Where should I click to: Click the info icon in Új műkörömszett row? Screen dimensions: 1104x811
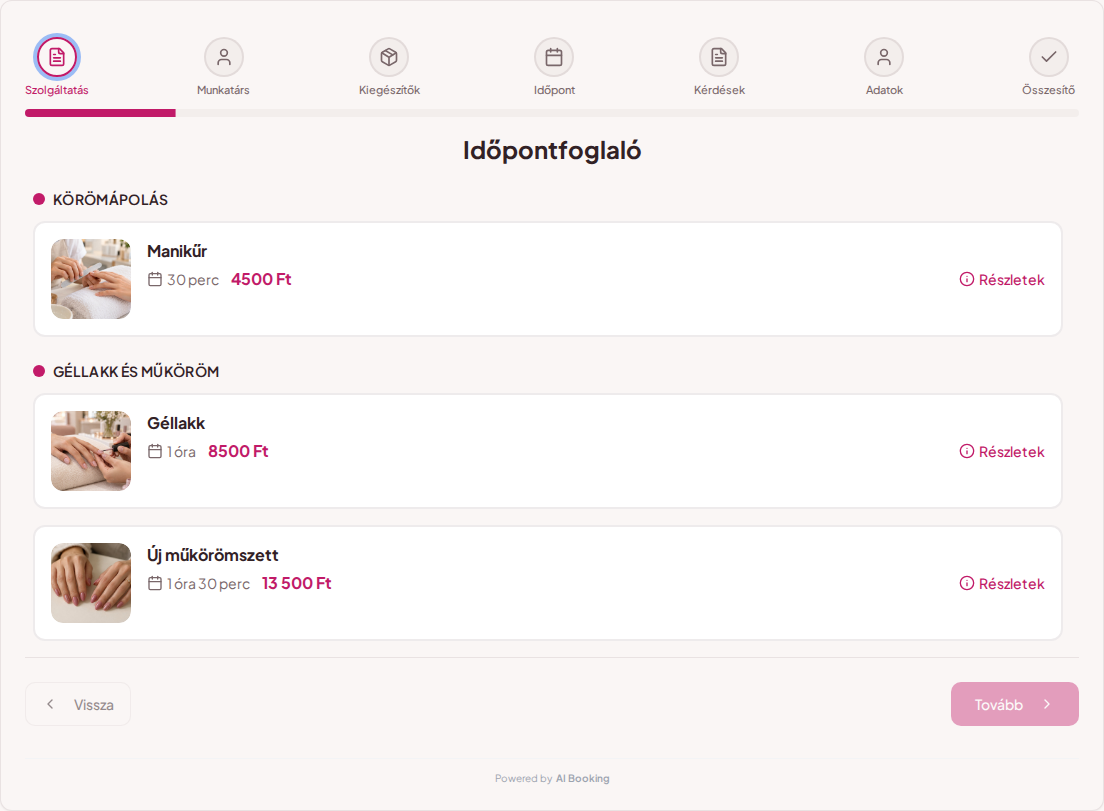(967, 584)
